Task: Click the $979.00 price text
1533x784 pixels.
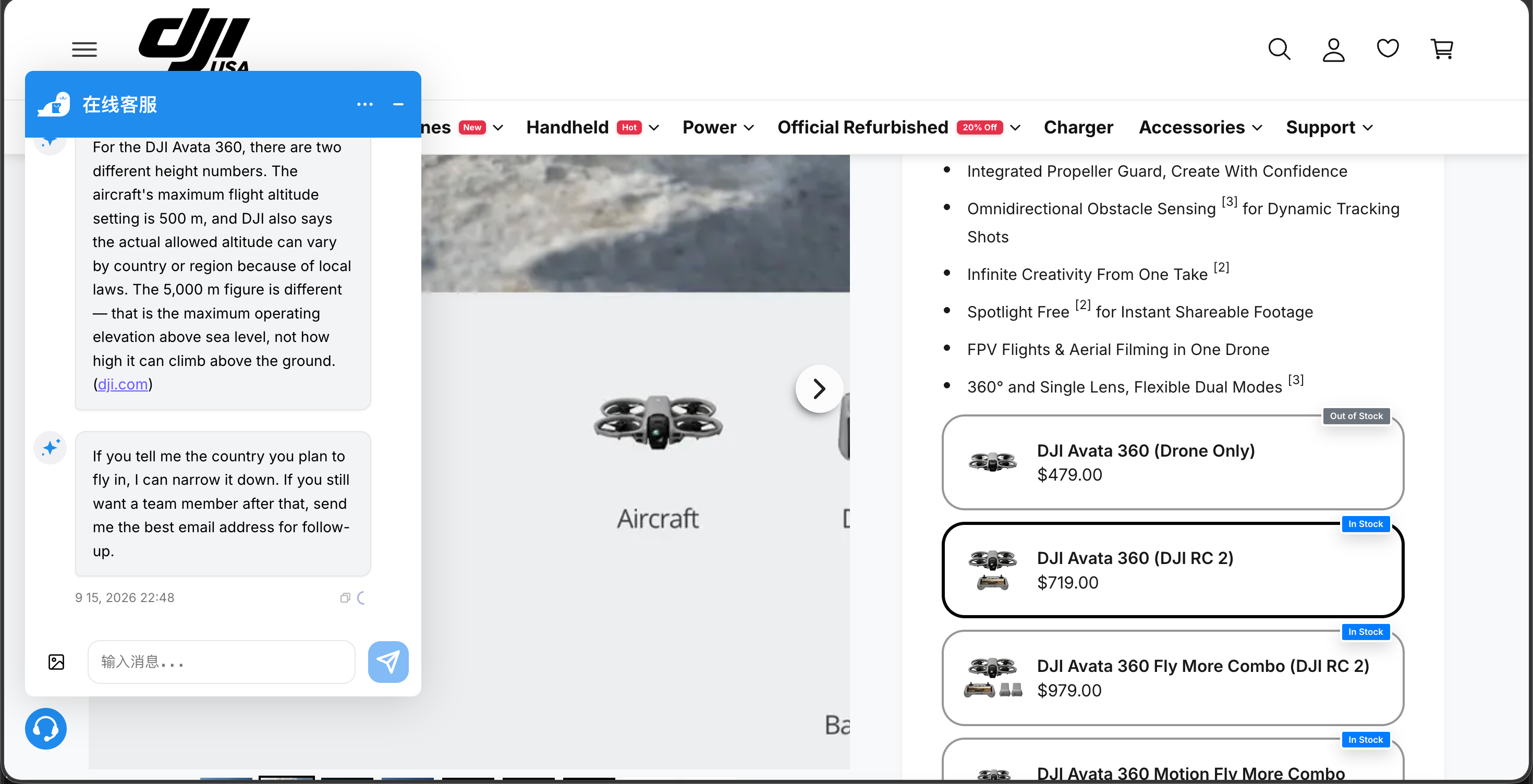Action: click(1069, 690)
